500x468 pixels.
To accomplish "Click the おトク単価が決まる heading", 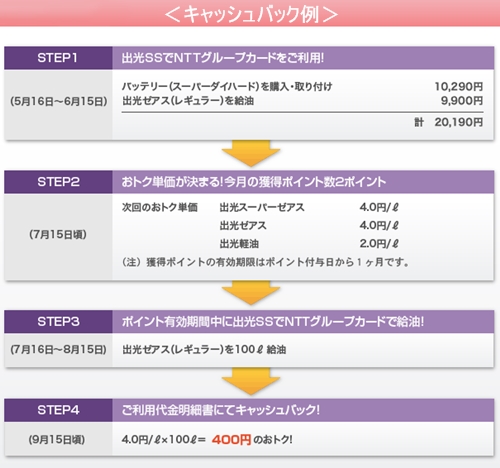I will coord(254,182).
